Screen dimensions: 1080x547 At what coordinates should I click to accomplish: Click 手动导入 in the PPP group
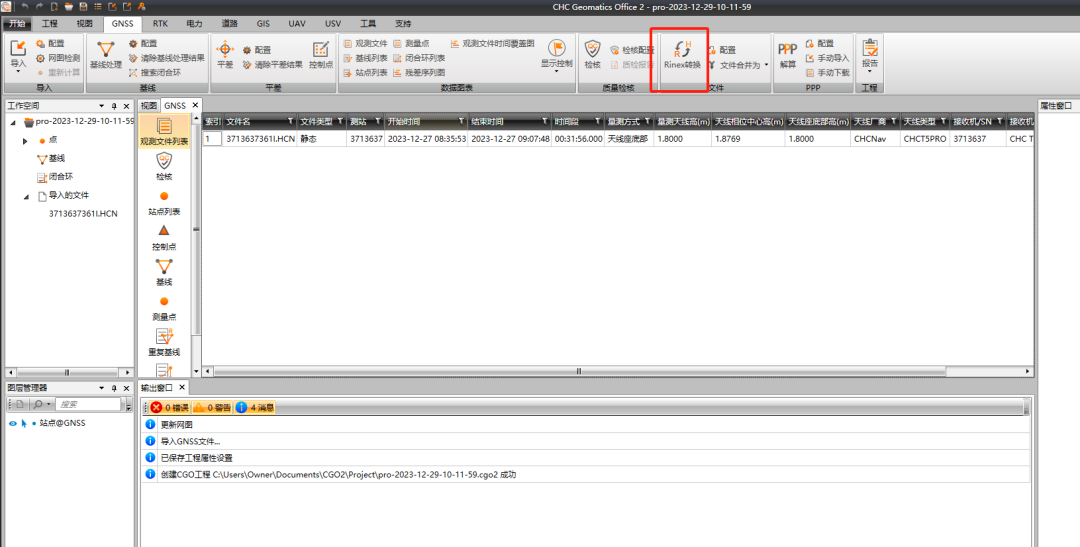point(827,58)
